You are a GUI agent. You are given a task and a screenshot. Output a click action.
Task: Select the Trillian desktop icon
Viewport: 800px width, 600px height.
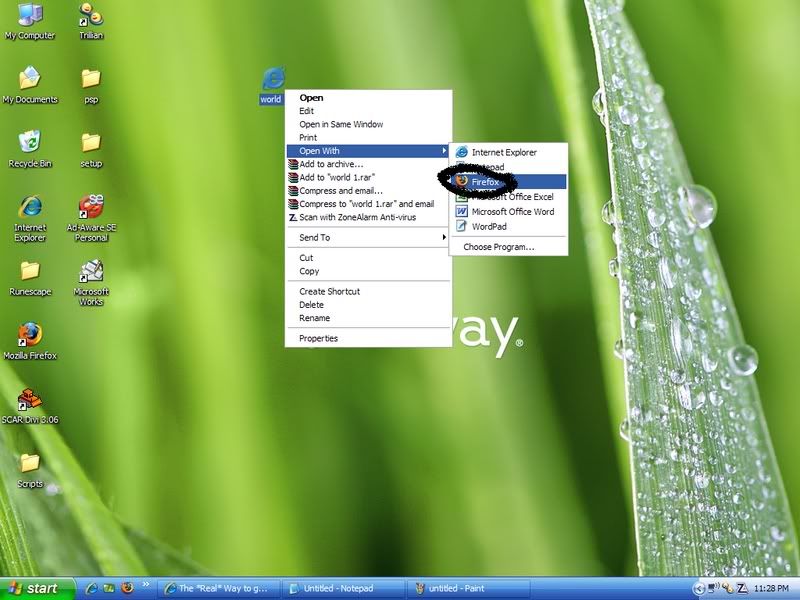click(x=91, y=16)
